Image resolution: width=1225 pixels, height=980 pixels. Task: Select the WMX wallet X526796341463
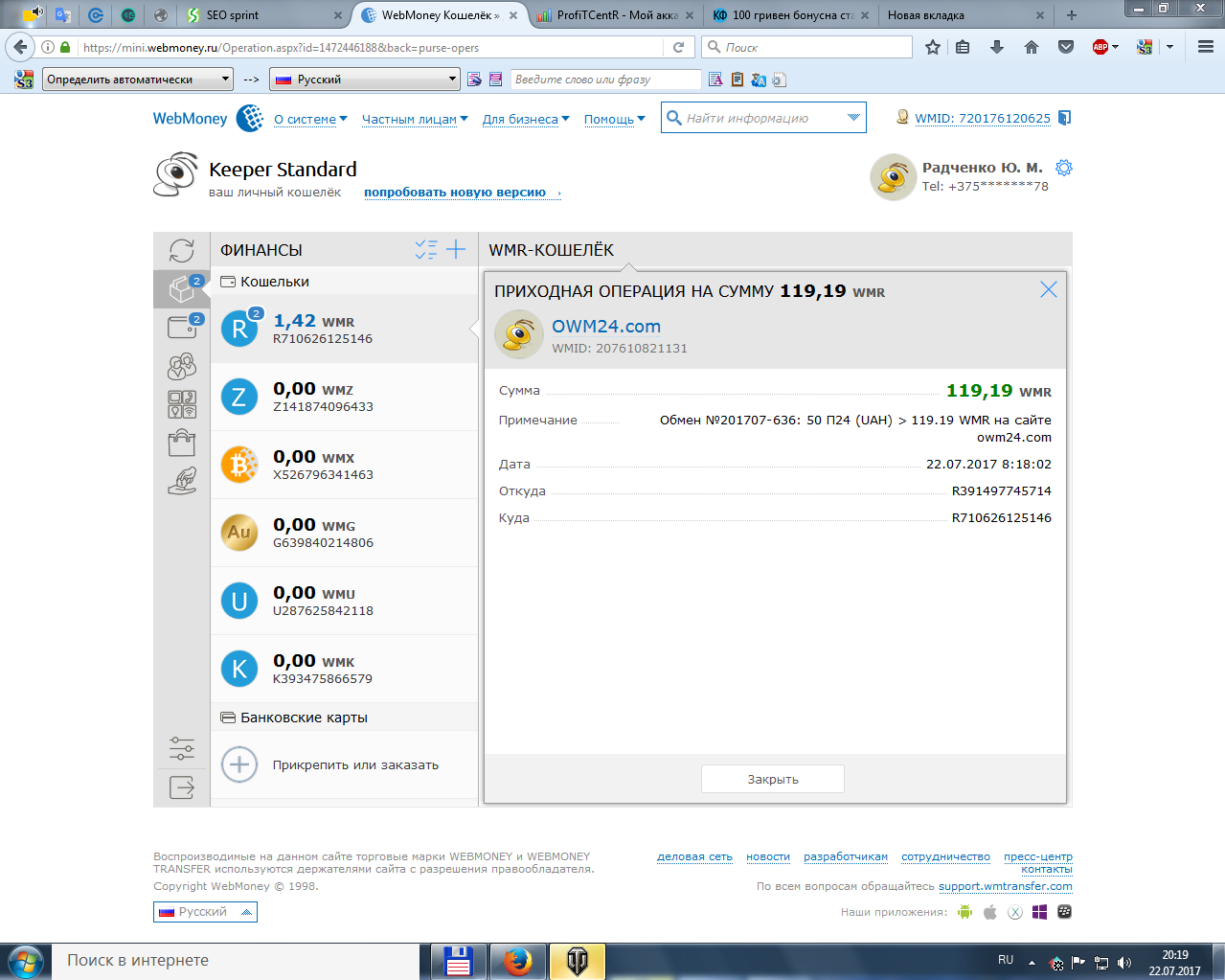[344, 465]
